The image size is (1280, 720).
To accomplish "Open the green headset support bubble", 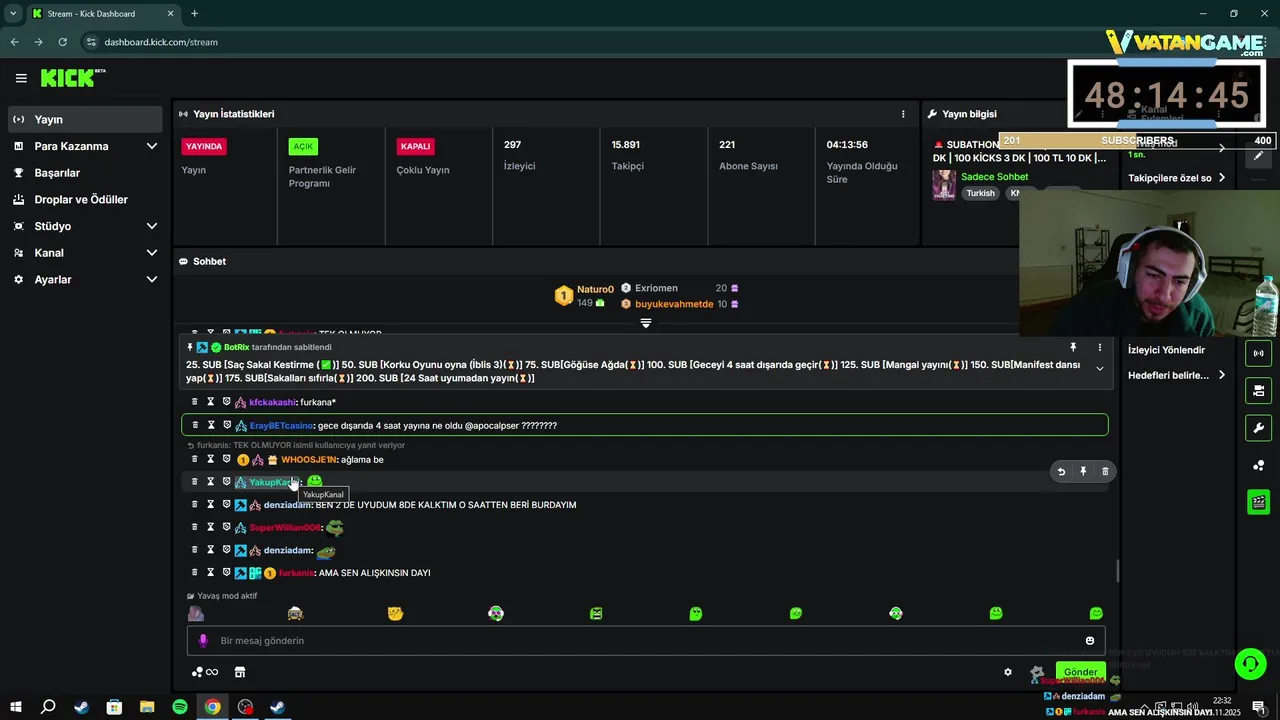I will [1250, 663].
